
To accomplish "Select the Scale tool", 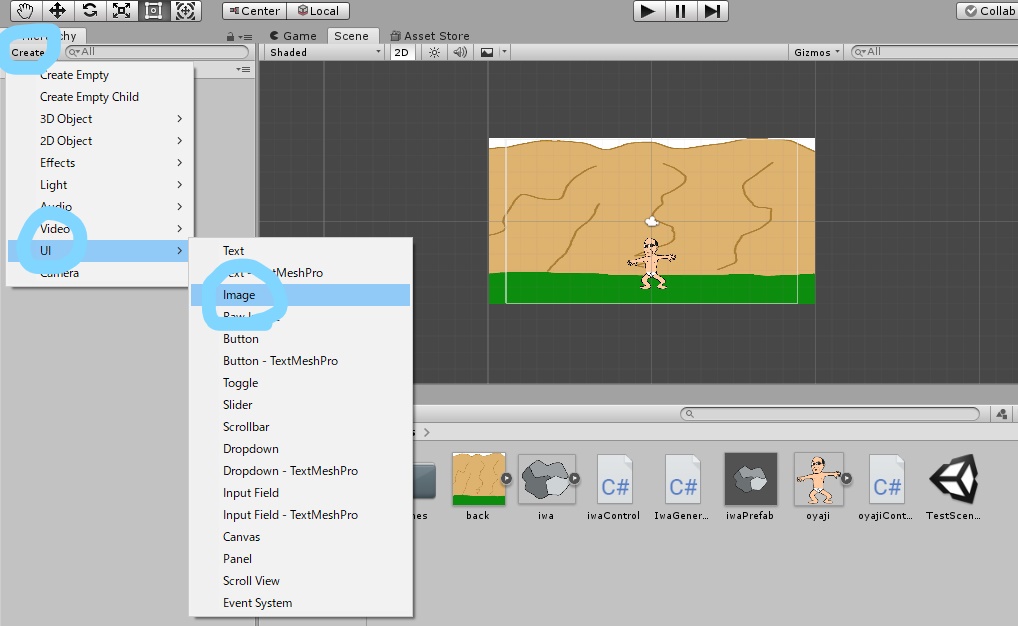I will tap(121, 10).
